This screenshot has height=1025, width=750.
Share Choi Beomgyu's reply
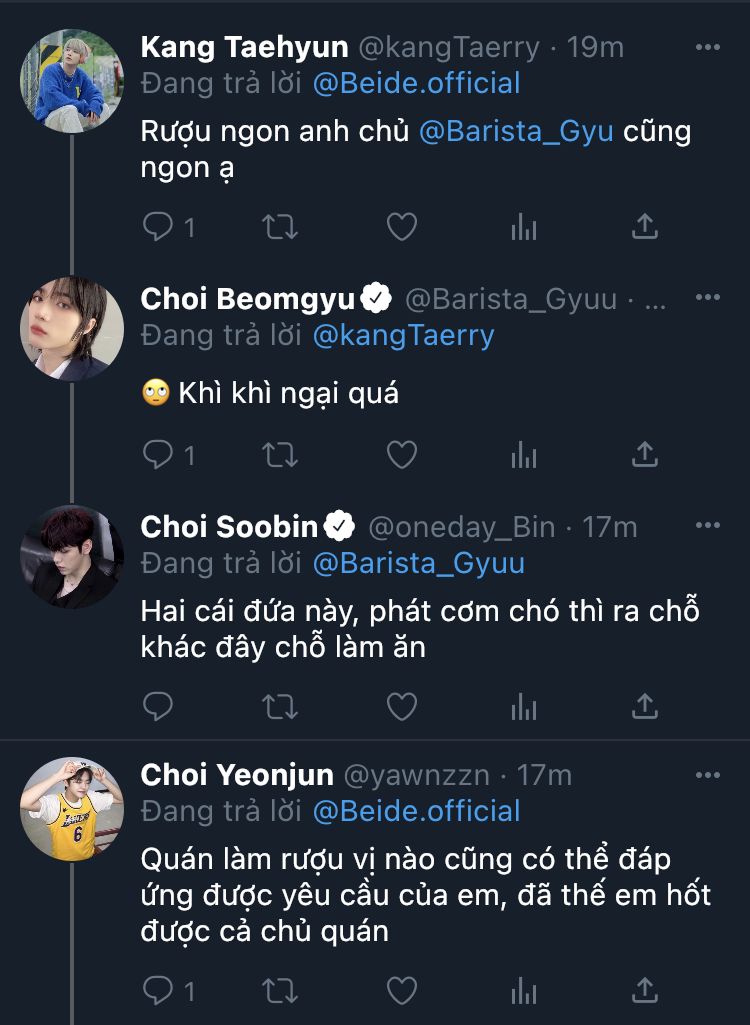(646, 455)
